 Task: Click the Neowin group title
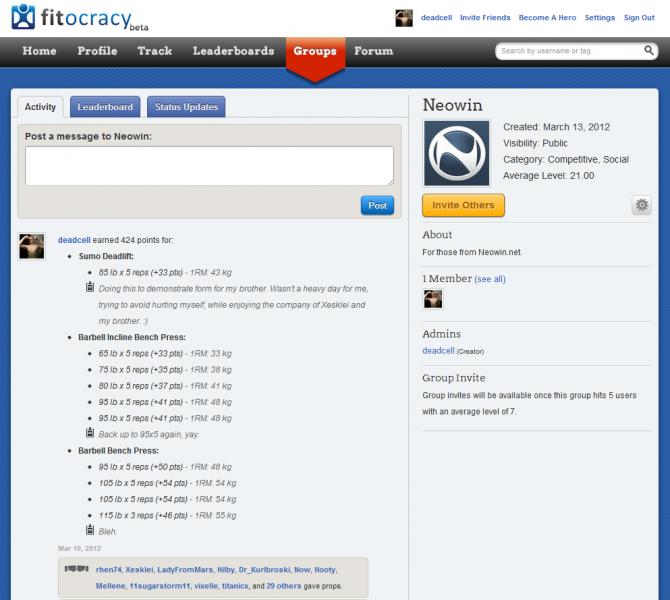pyautogui.click(x=453, y=105)
